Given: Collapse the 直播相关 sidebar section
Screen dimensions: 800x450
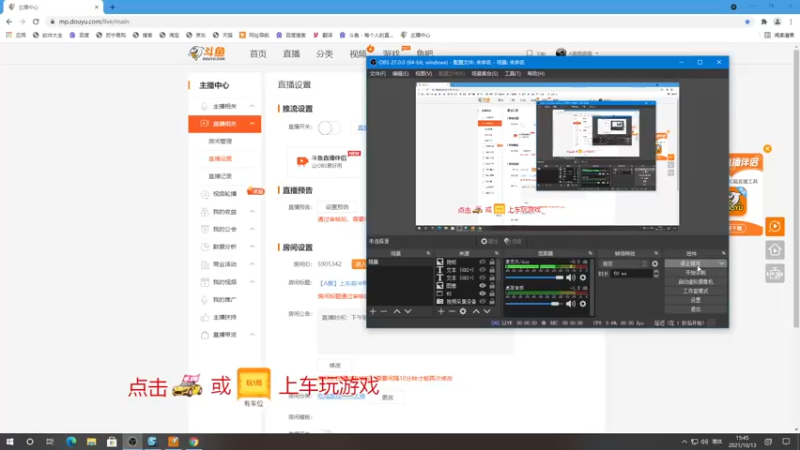Looking at the screenshot, I should (252, 123).
